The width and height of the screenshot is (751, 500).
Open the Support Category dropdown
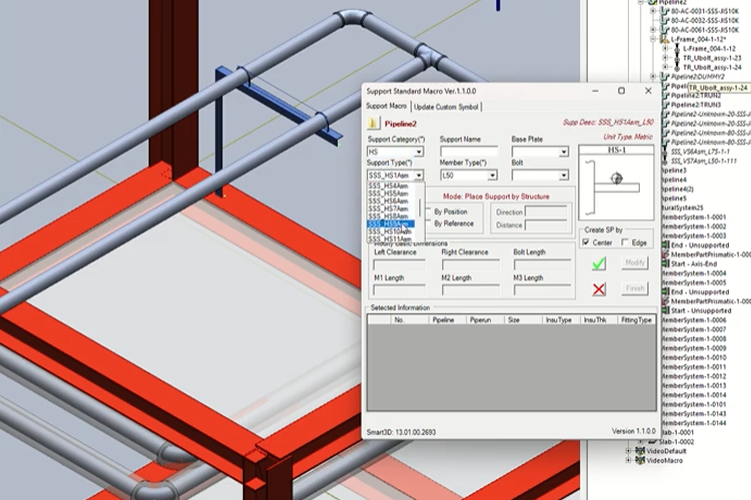click(418, 152)
